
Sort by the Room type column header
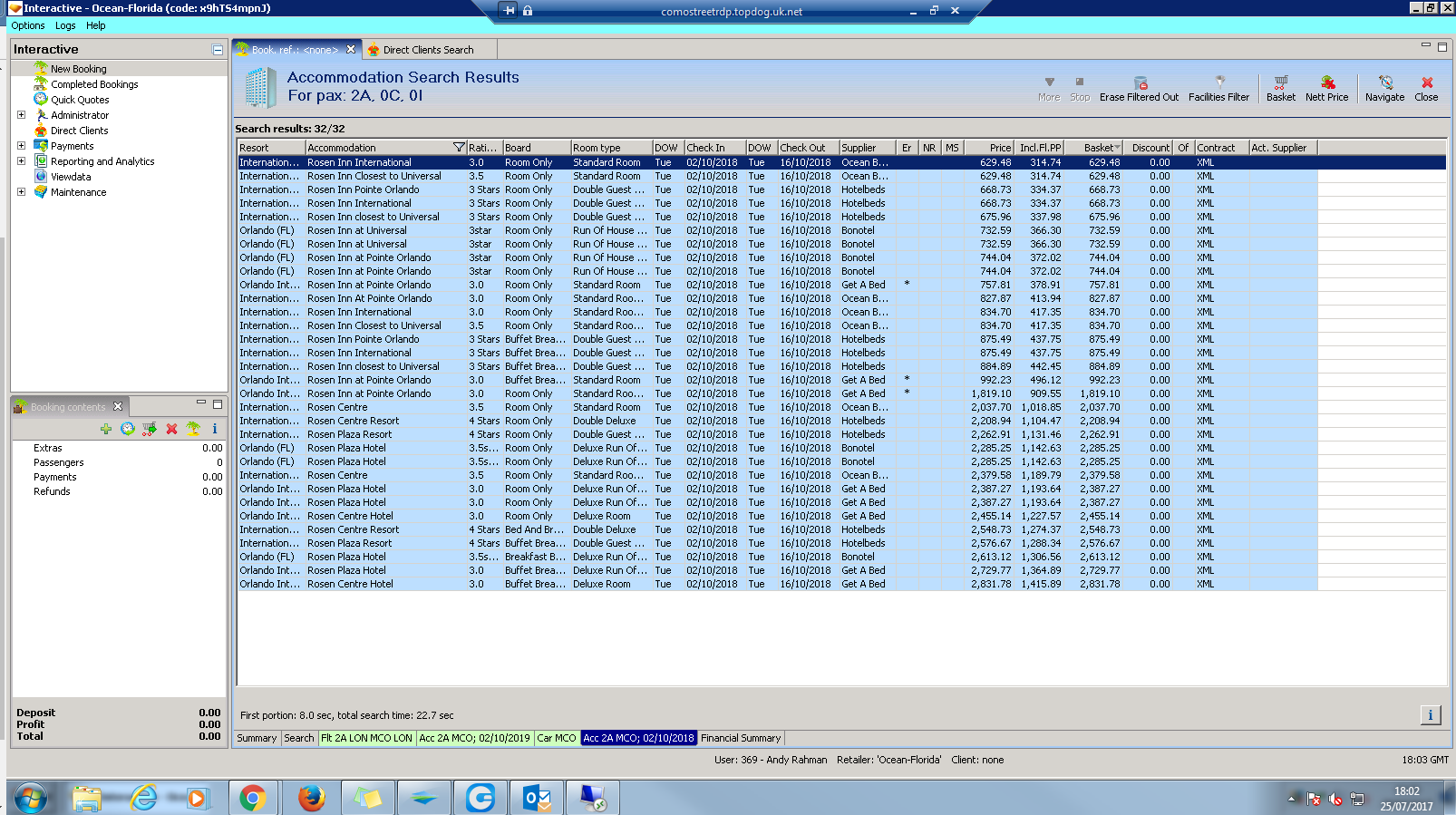coord(611,148)
